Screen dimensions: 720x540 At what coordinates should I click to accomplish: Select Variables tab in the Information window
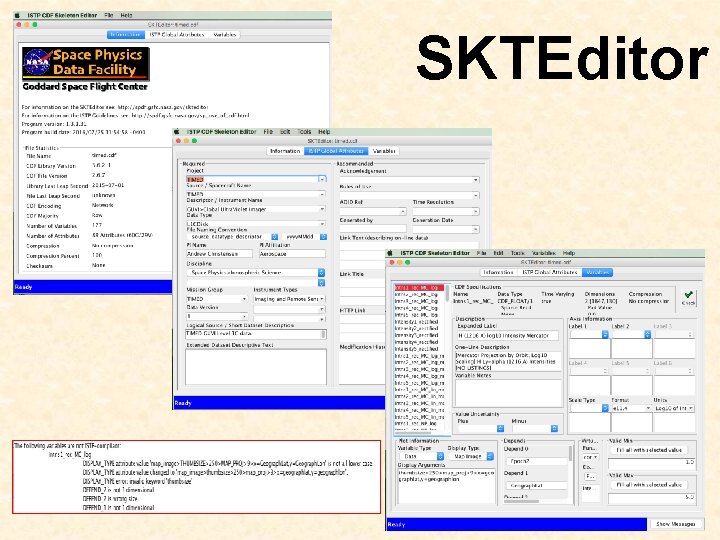coord(225,34)
